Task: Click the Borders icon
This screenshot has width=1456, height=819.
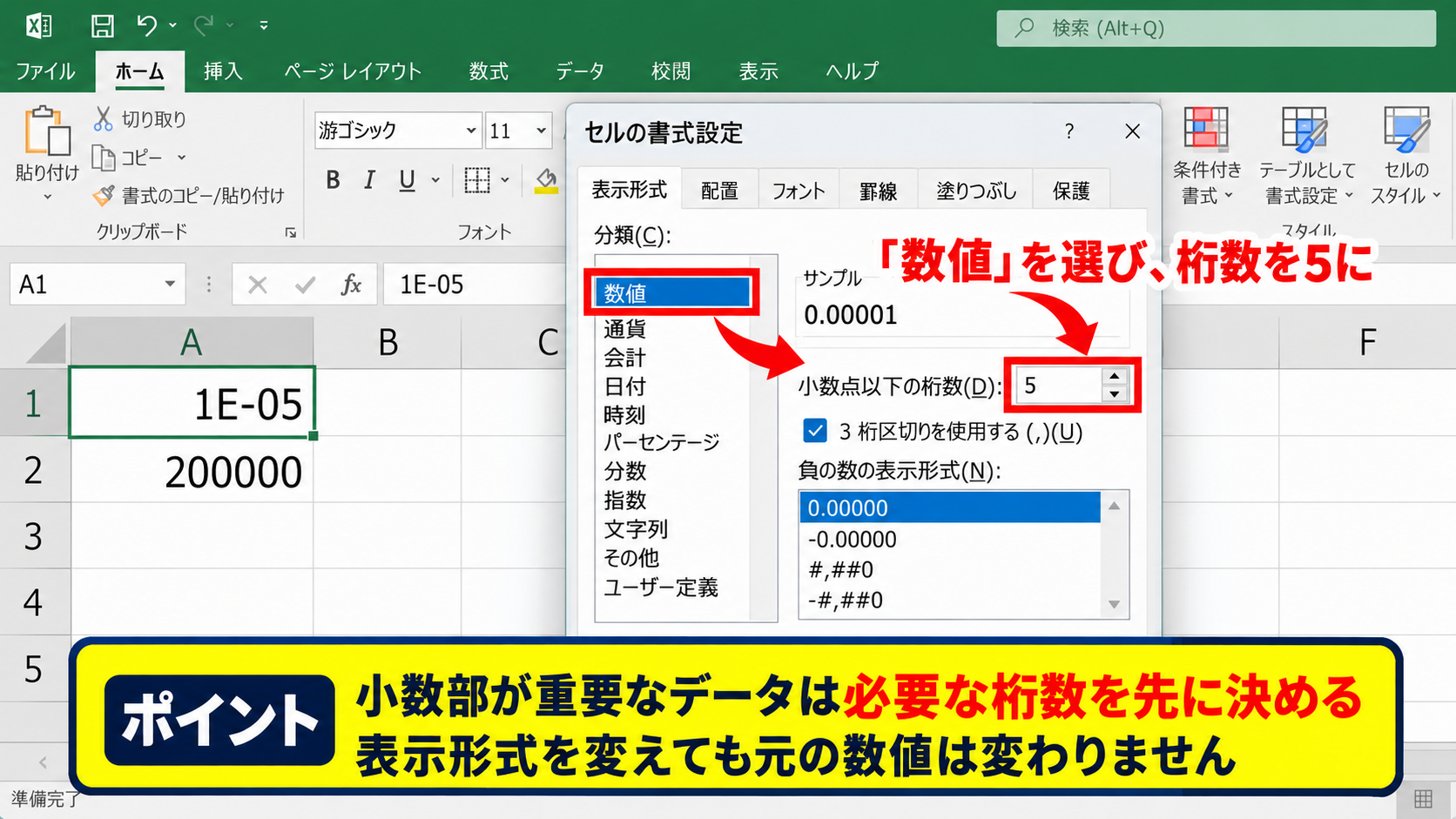Action: click(x=476, y=180)
